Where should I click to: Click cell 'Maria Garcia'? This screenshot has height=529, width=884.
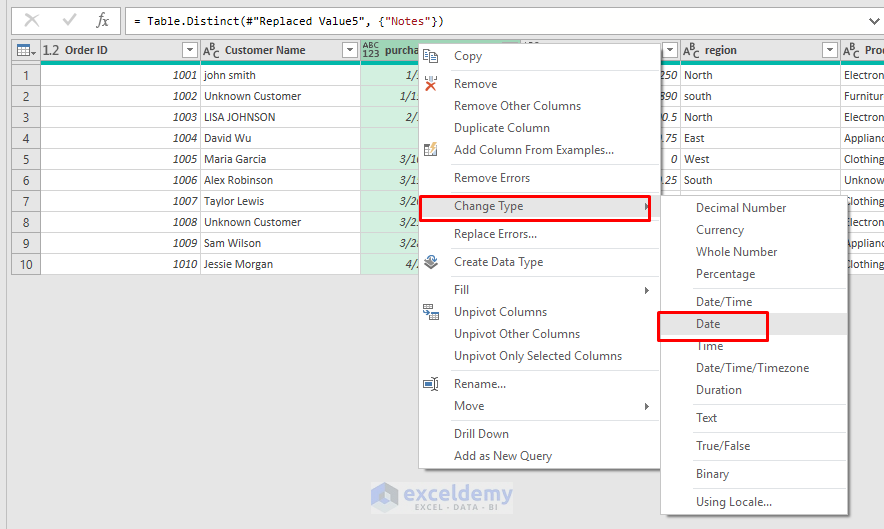click(280, 160)
